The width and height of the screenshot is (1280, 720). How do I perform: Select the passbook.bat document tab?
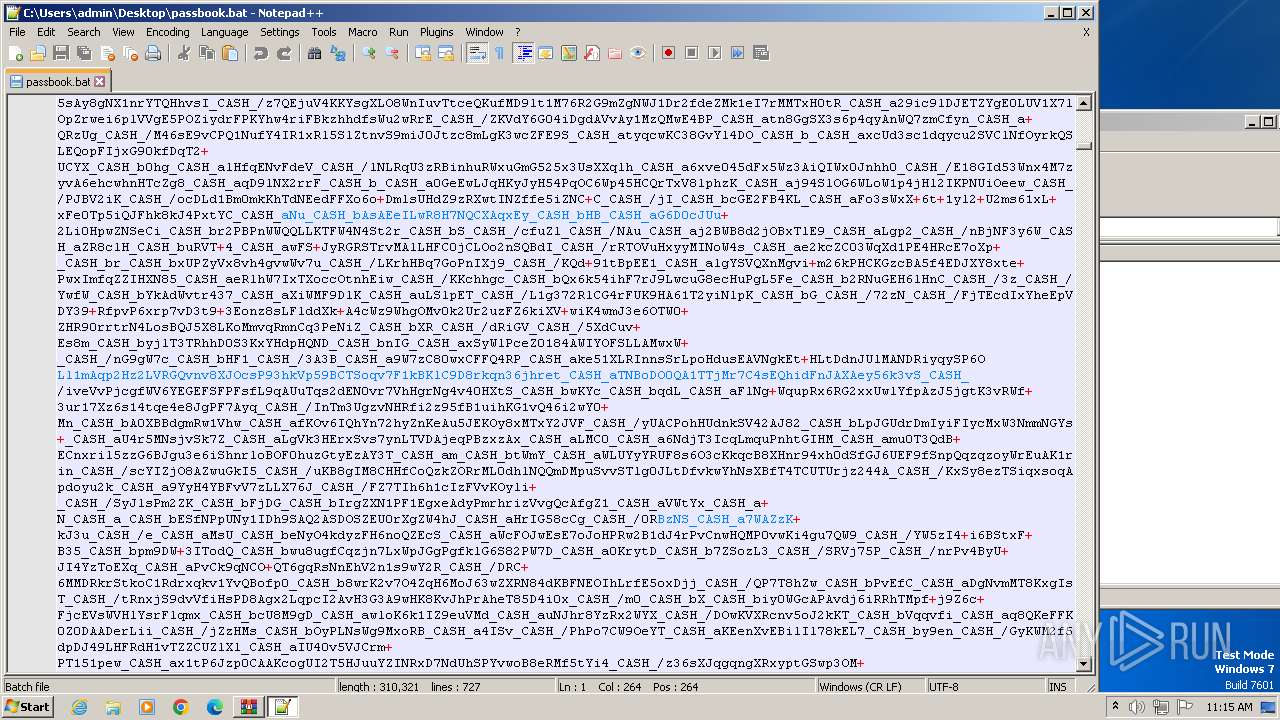click(57, 81)
